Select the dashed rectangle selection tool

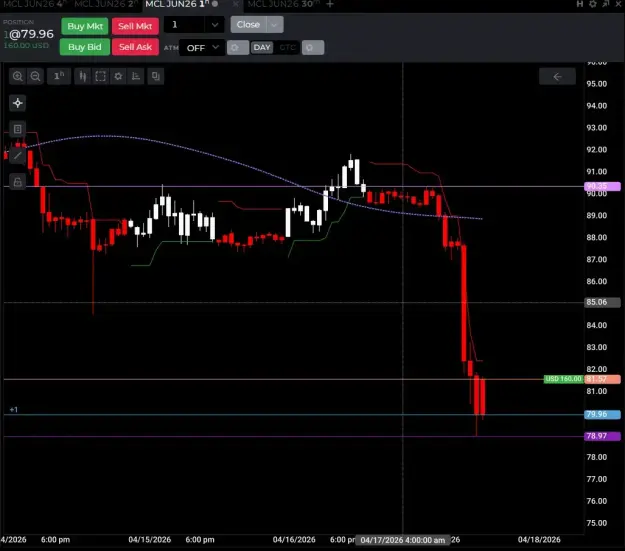100,76
